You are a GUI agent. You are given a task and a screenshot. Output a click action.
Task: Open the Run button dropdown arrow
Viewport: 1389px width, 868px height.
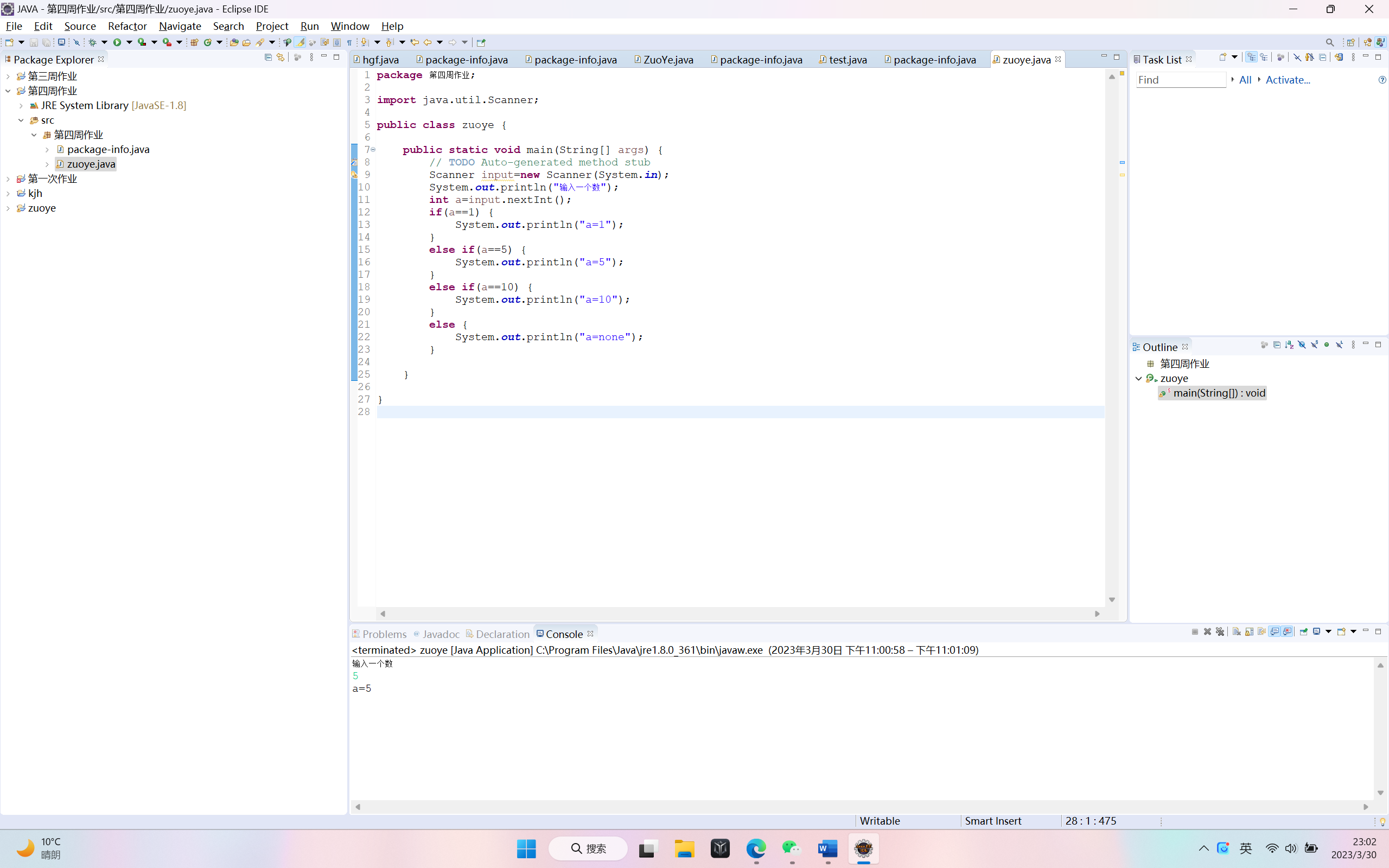pos(129,42)
